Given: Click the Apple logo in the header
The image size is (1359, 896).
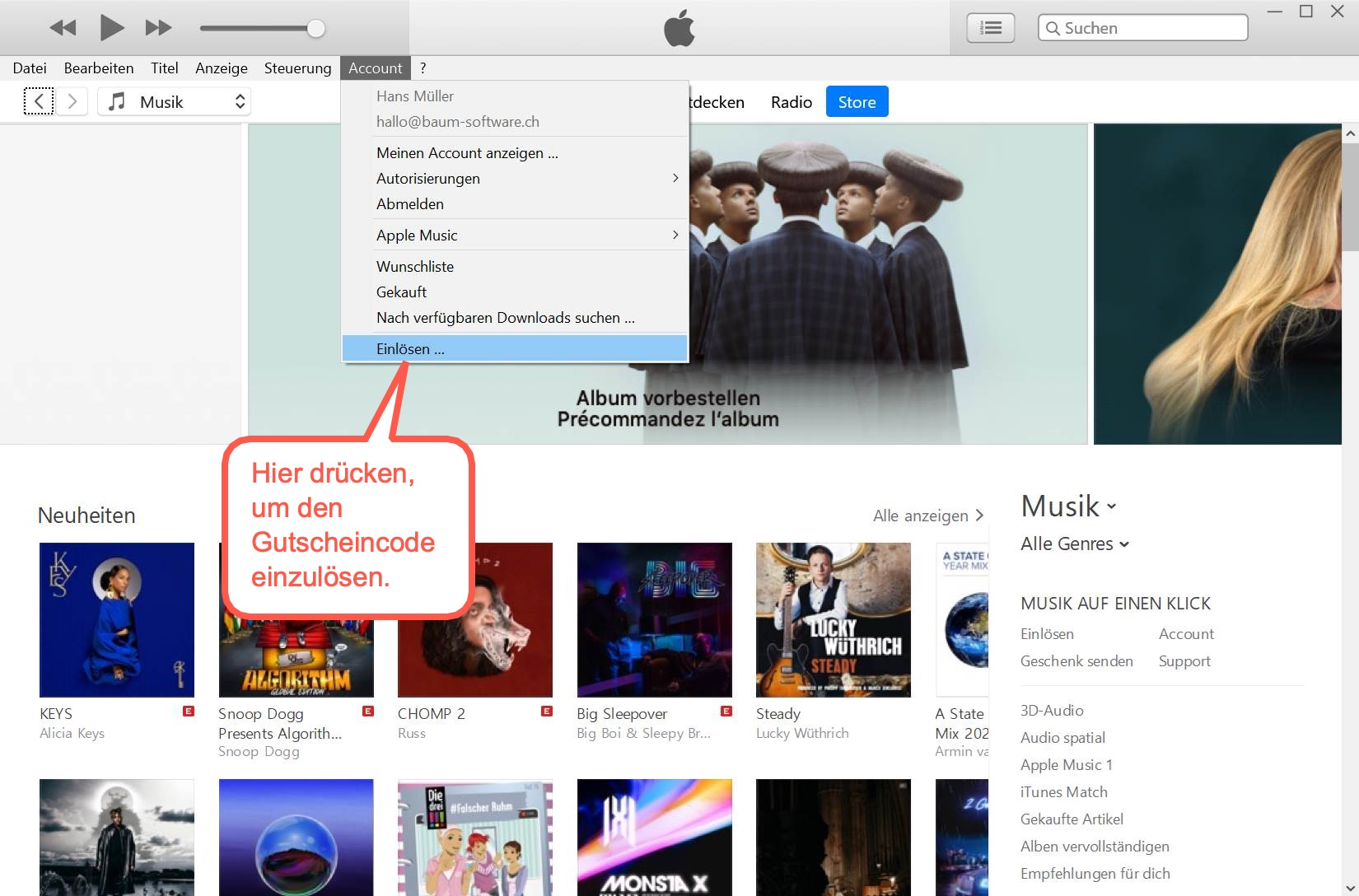Looking at the screenshot, I should [x=679, y=28].
